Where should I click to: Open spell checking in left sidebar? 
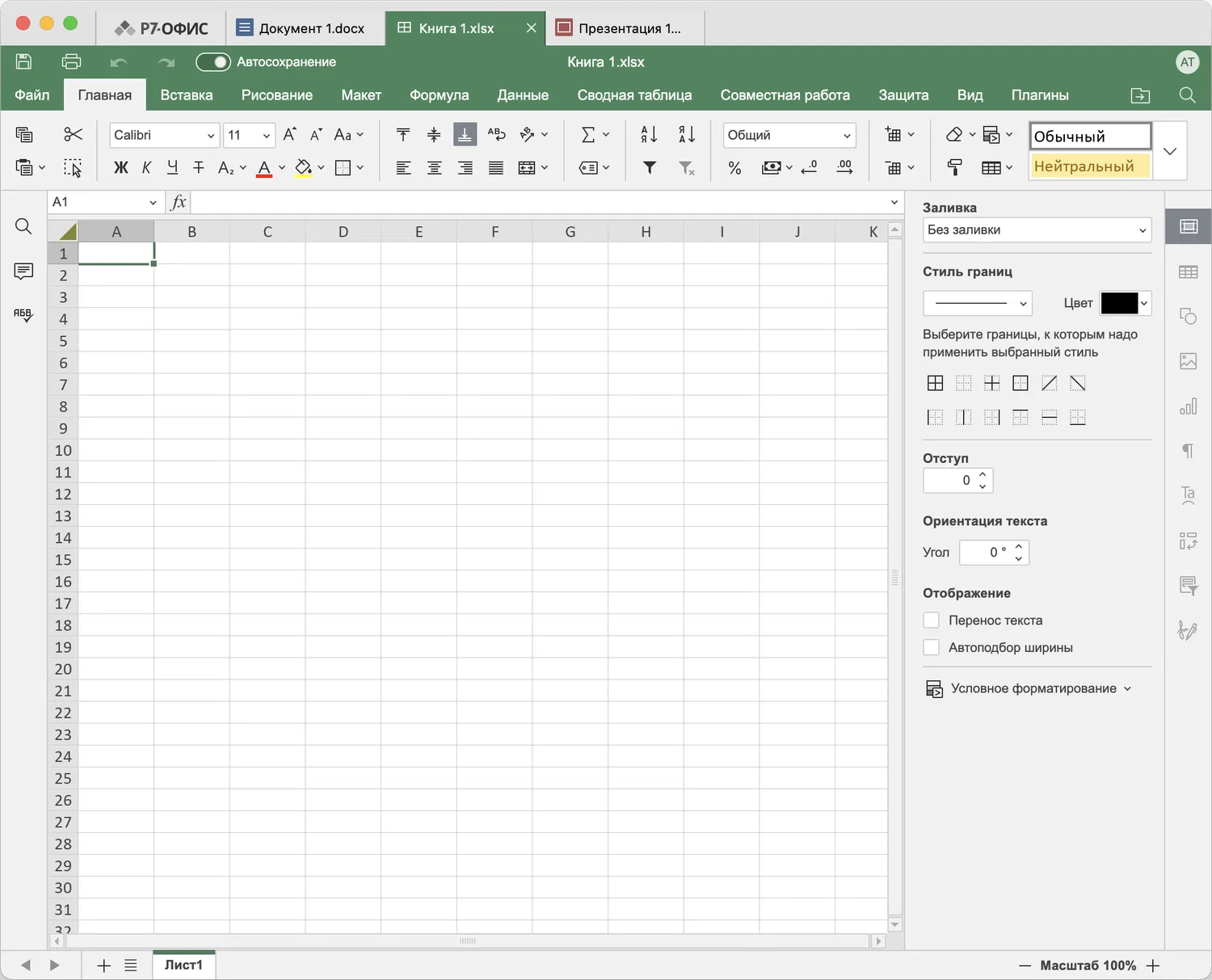[23, 314]
